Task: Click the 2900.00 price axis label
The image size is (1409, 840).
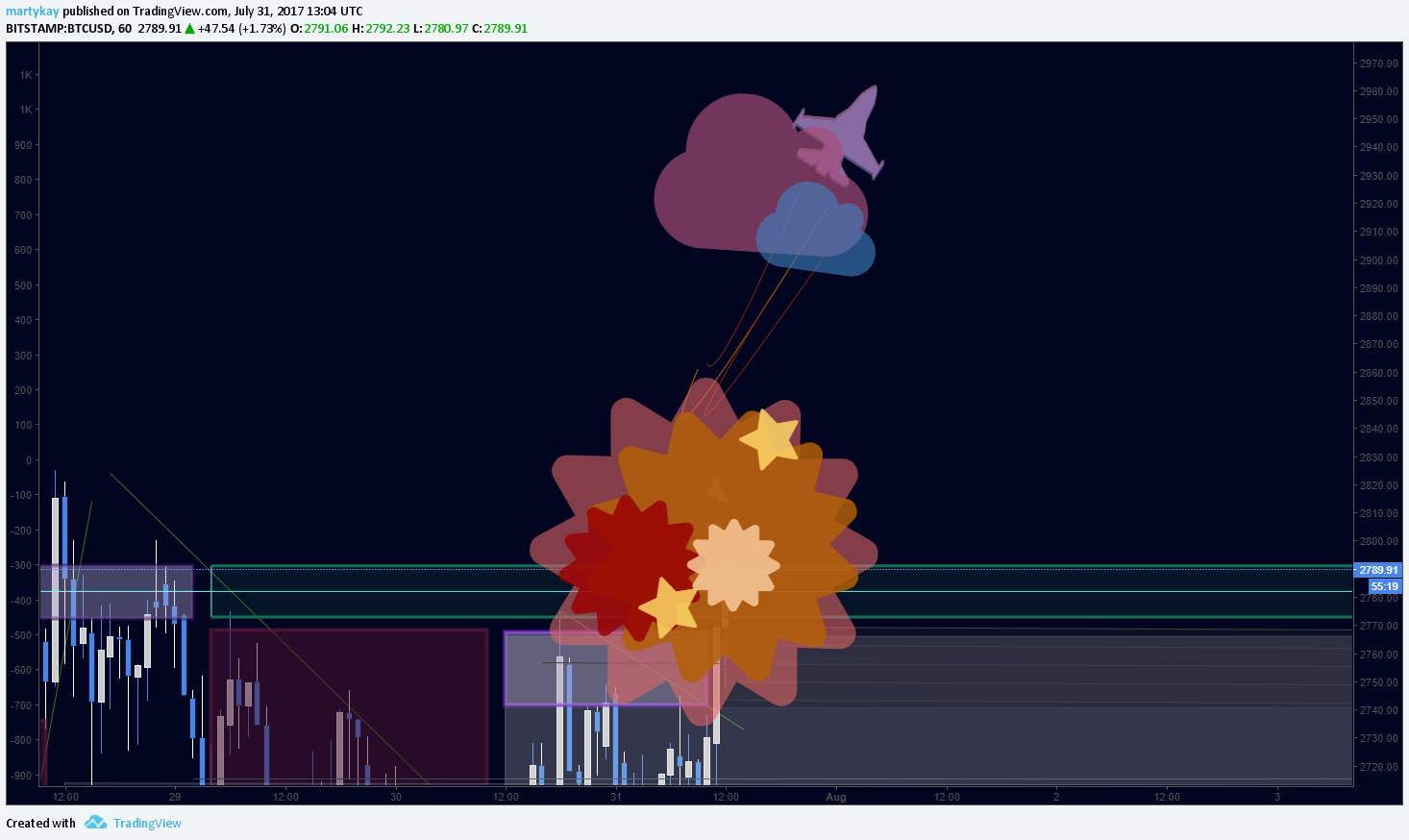Action: 1378,260
